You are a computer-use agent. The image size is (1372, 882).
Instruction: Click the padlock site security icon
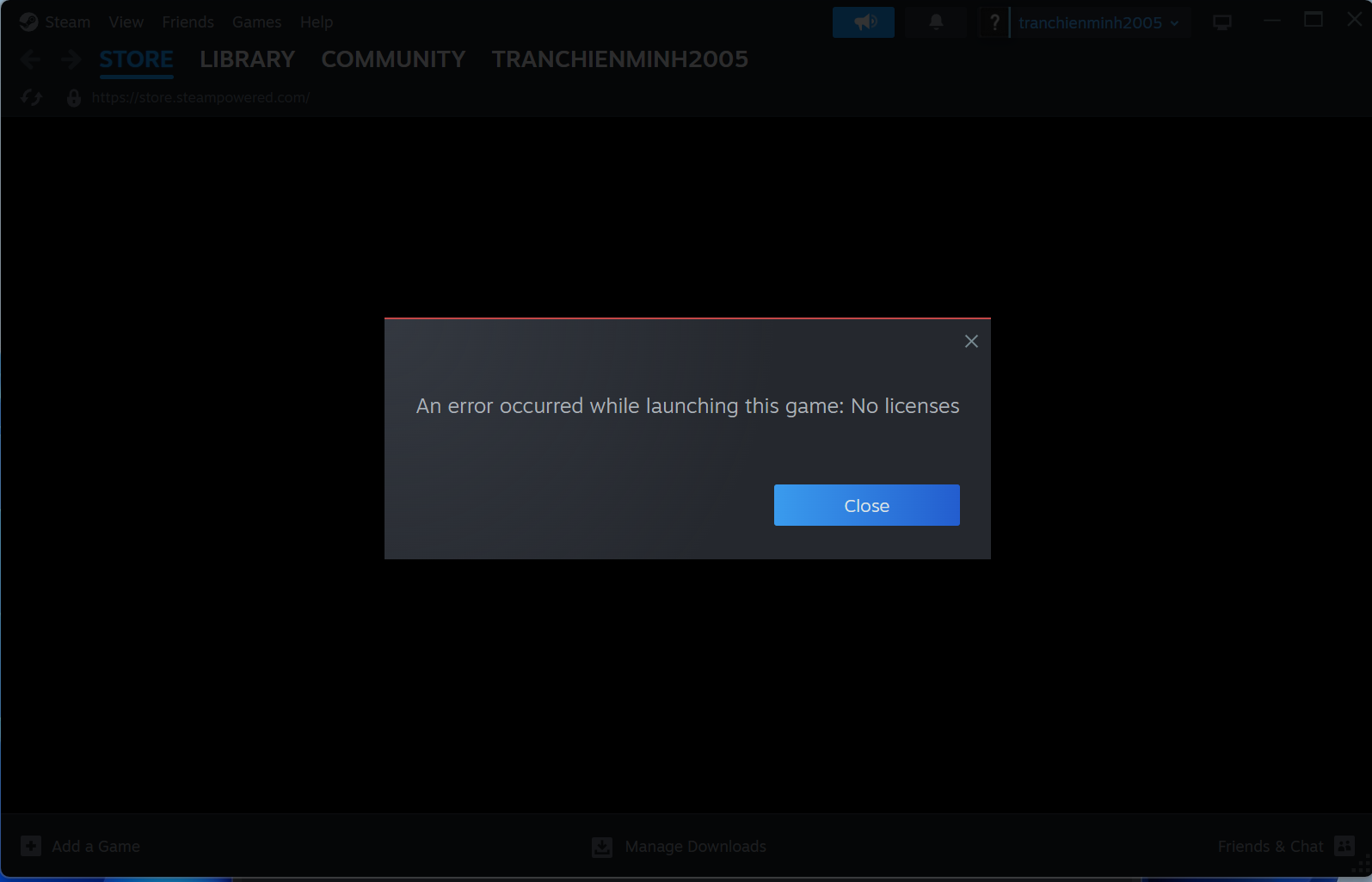74,98
